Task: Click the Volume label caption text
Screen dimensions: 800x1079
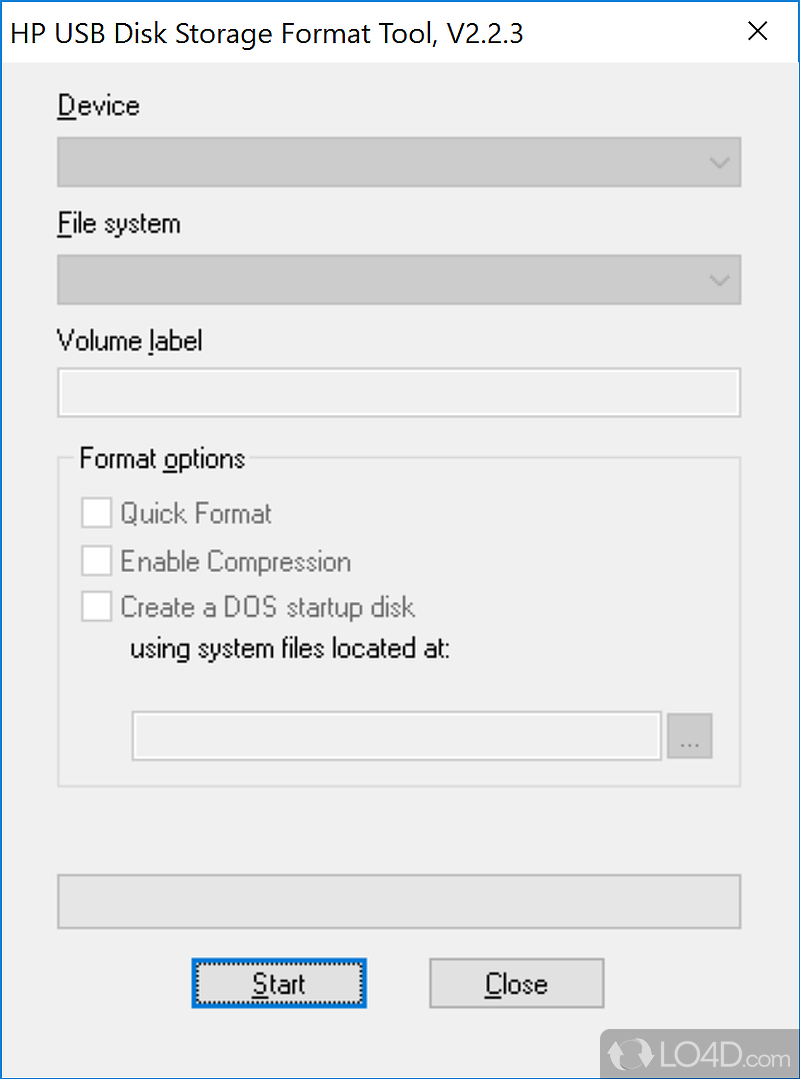Action: [130, 341]
